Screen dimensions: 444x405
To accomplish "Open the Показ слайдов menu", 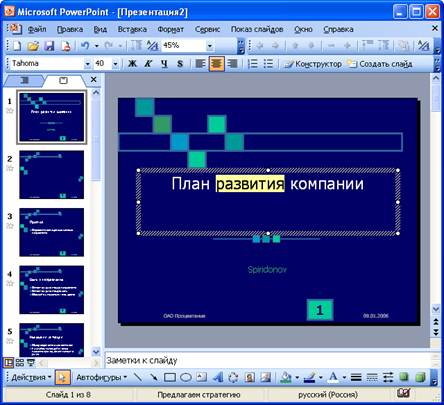I will click(x=257, y=29).
